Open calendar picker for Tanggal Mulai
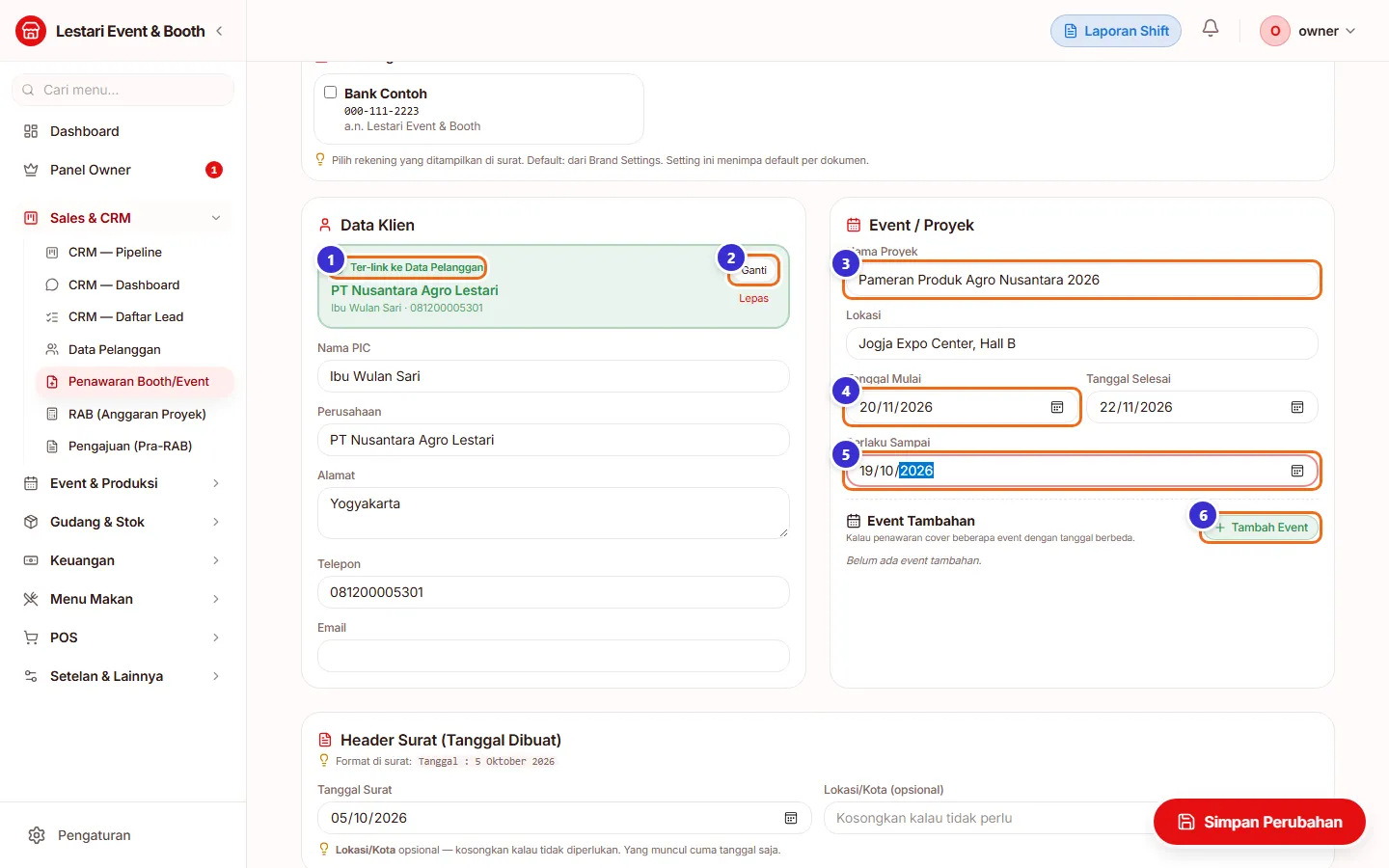Screen dimensions: 1389x868 pyautogui.click(x=1057, y=407)
